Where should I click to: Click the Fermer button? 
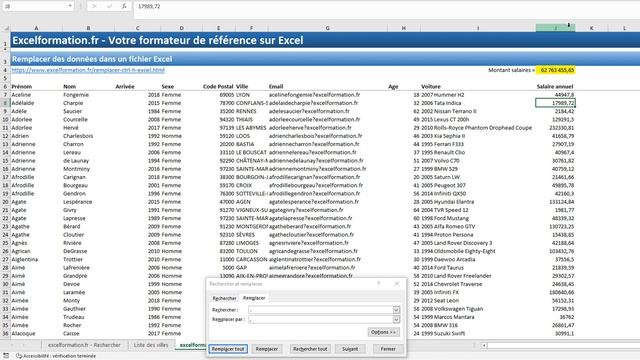[x=388, y=349]
